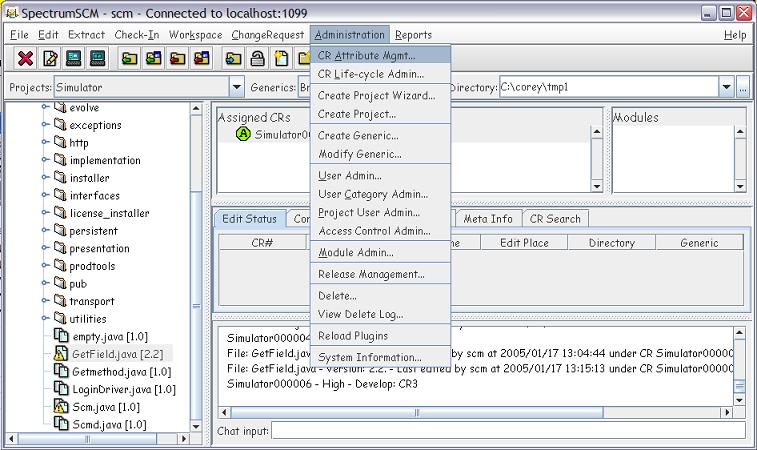
Task: Click the green A icon beside the Simulator CR
Action: coord(243,134)
